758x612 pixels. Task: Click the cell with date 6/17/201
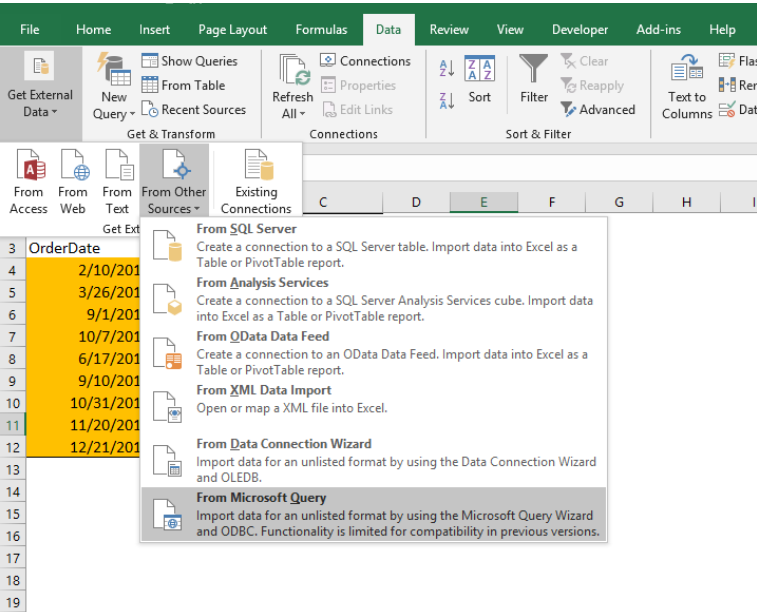pyautogui.click(x=83, y=358)
